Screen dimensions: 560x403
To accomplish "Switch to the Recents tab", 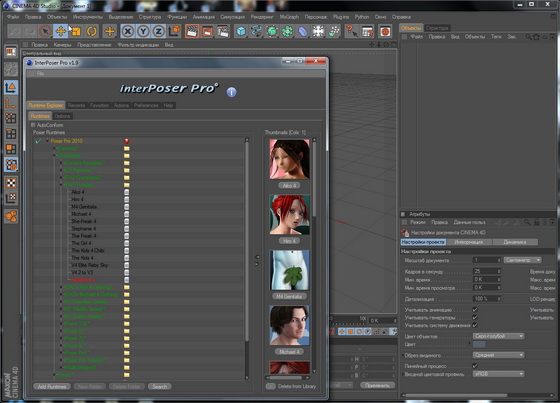I will tap(76, 105).
